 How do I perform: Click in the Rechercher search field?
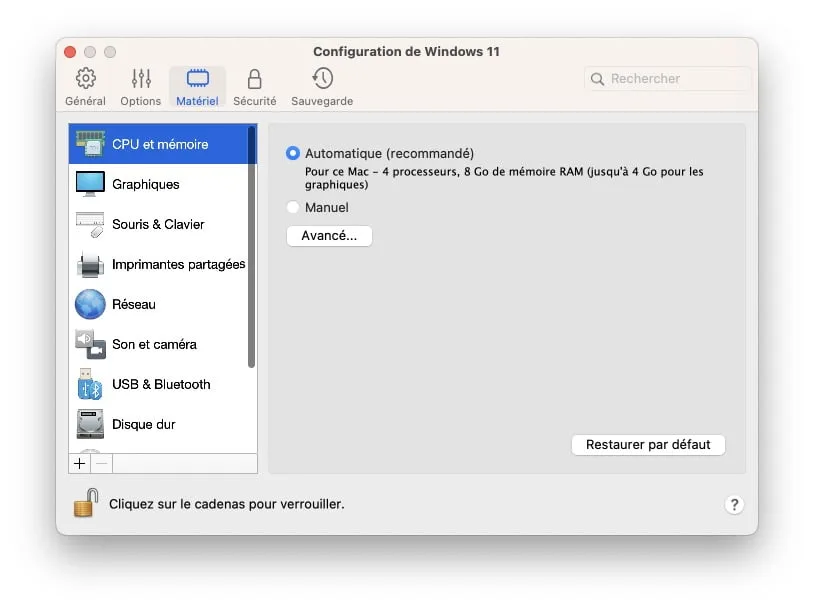668,79
